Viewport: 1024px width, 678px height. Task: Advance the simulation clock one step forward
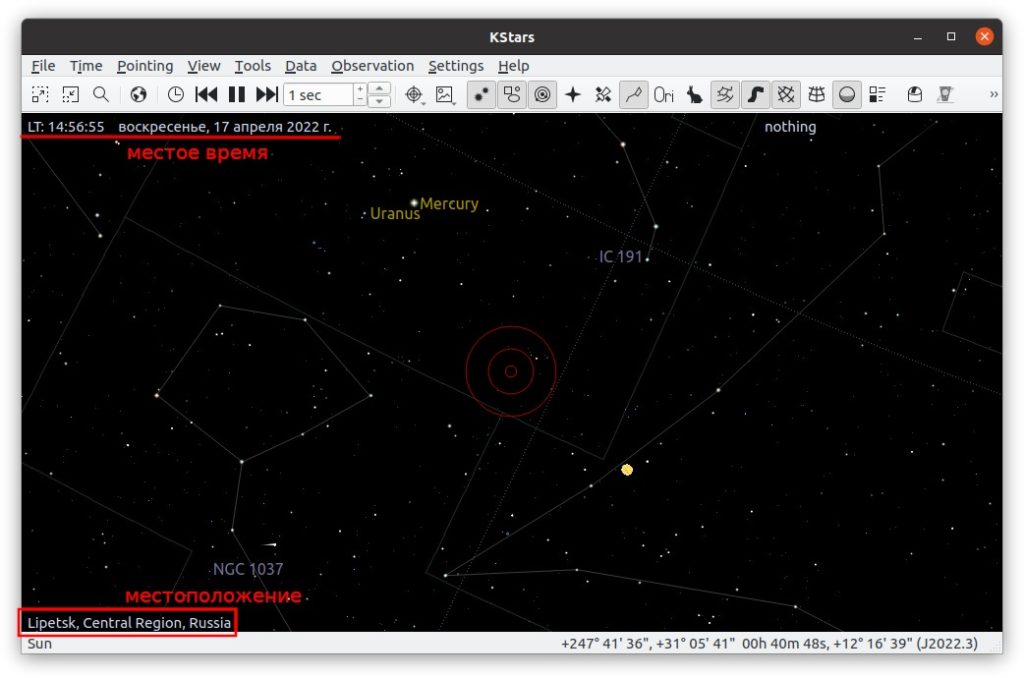pyautogui.click(x=266, y=95)
